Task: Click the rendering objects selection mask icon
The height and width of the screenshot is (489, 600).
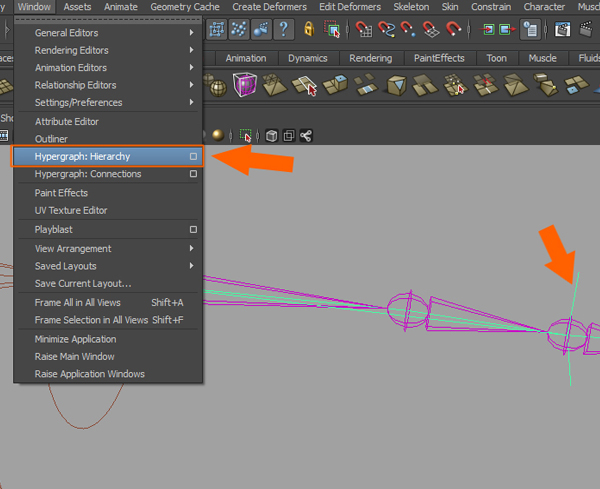Action: pyautogui.click(x=261, y=29)
